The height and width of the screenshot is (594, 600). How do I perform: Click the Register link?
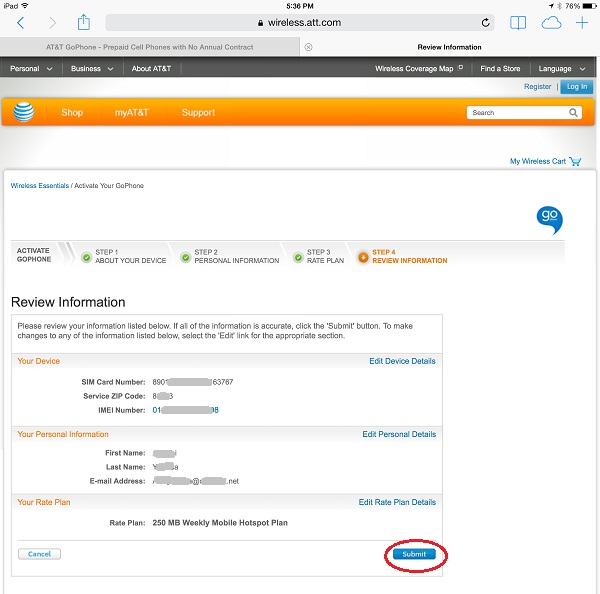(x=537, y=86)
